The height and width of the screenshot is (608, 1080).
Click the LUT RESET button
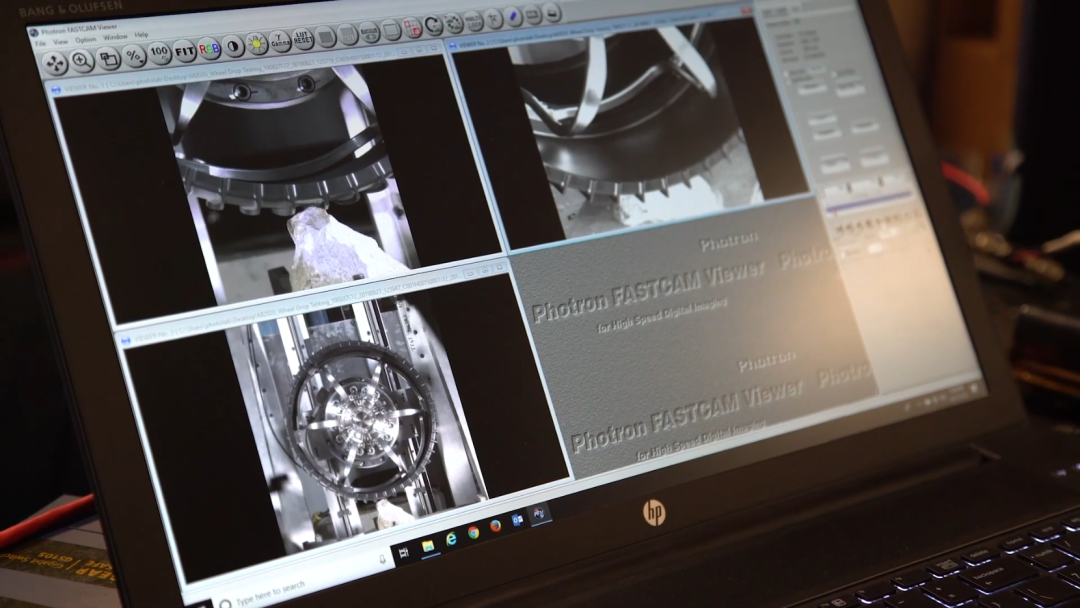[x=302, y=39]
